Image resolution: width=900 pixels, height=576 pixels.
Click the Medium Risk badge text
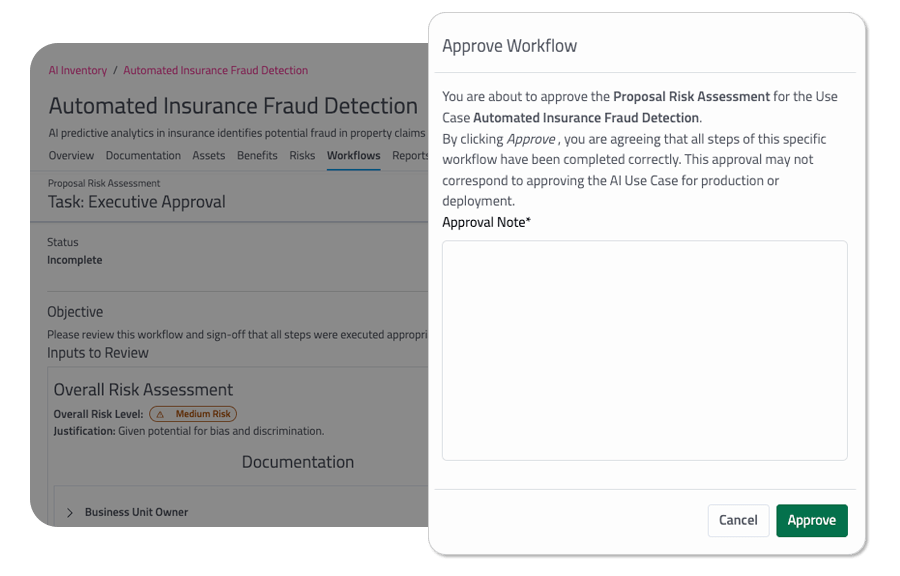202,414
